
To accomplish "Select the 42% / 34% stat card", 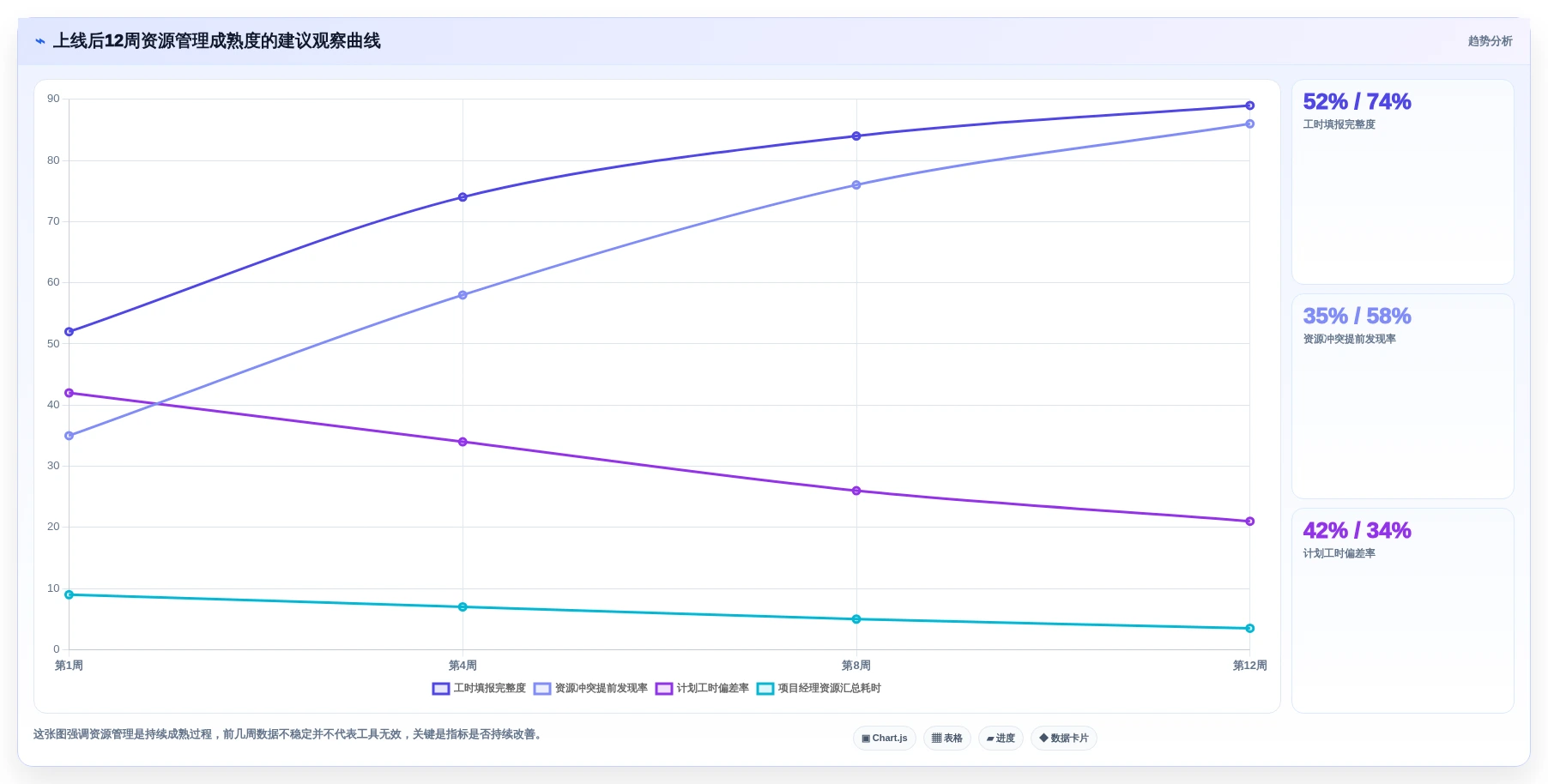I will [x=1403, y=611].
